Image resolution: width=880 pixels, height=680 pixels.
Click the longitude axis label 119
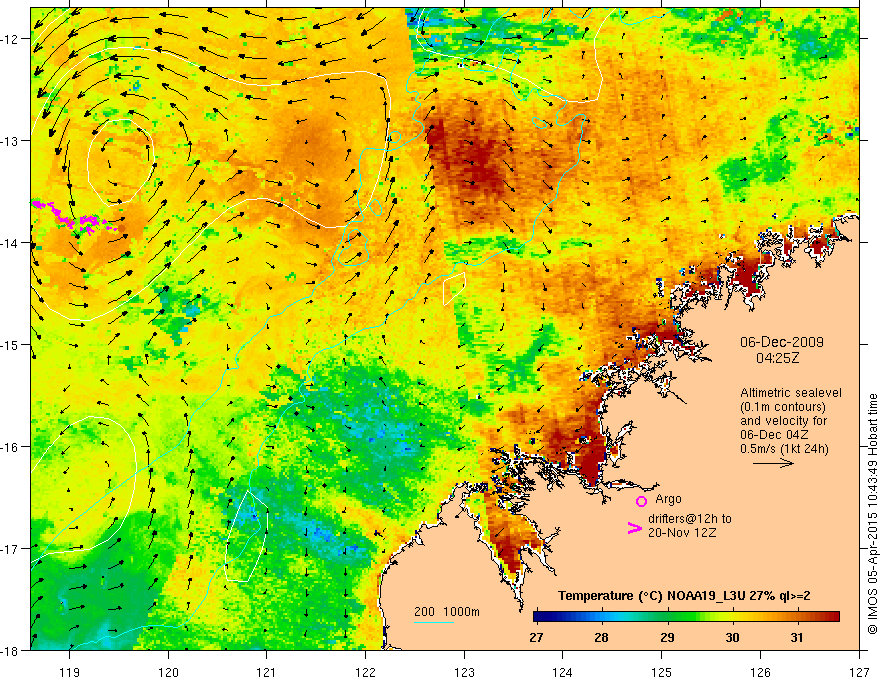[x=70, y=672]
